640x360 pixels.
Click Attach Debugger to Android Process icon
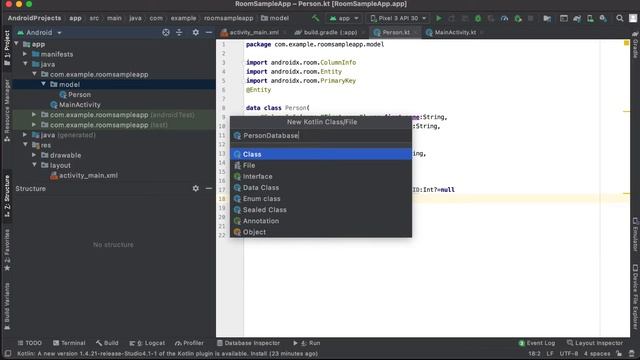(518, 18)
